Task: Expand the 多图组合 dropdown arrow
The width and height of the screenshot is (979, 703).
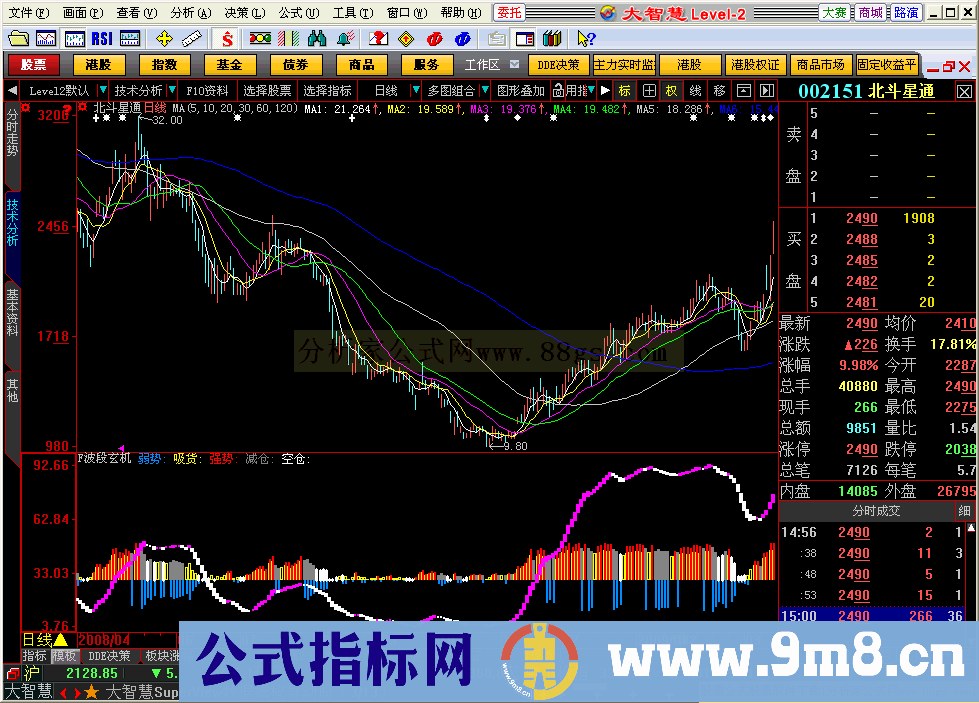Action: 485,91
